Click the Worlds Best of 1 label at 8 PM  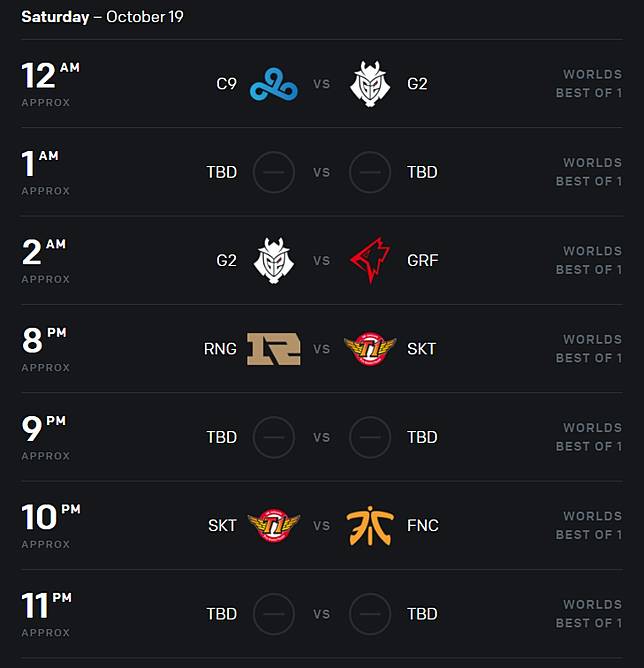(x=589, y=349)
